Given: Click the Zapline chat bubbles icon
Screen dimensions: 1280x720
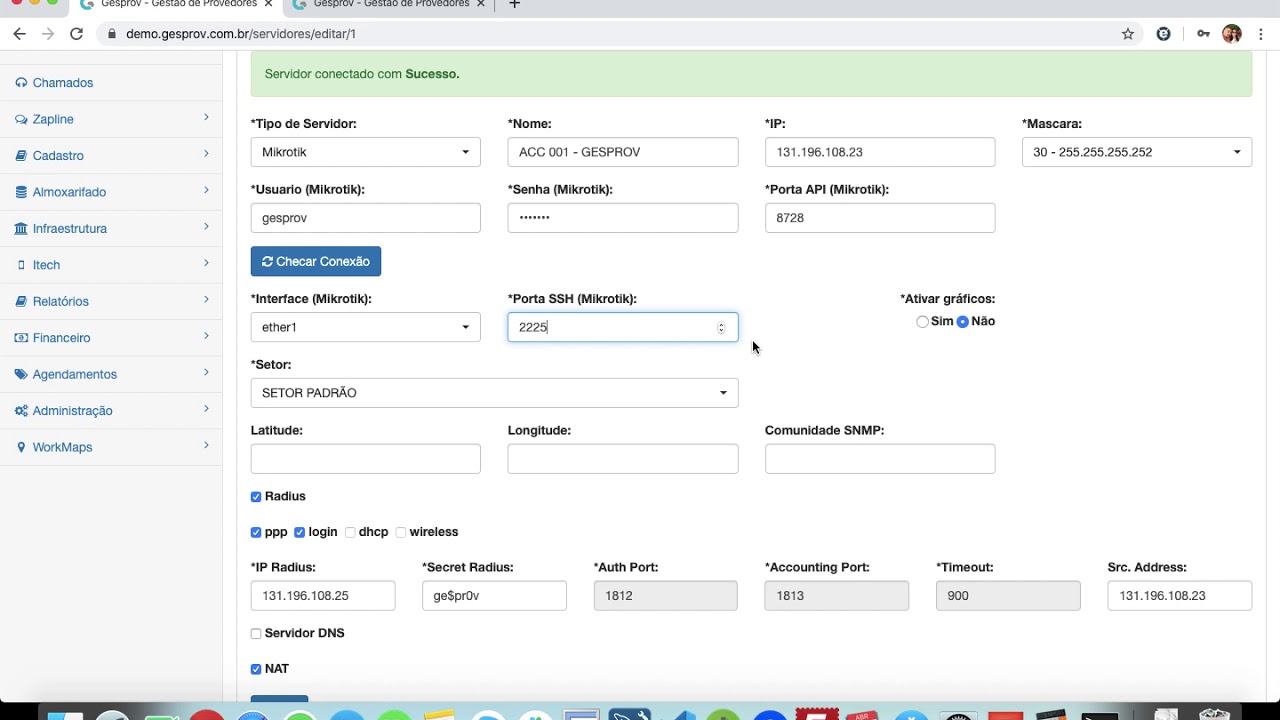Looking at the screenshot, I should point(21,119).
